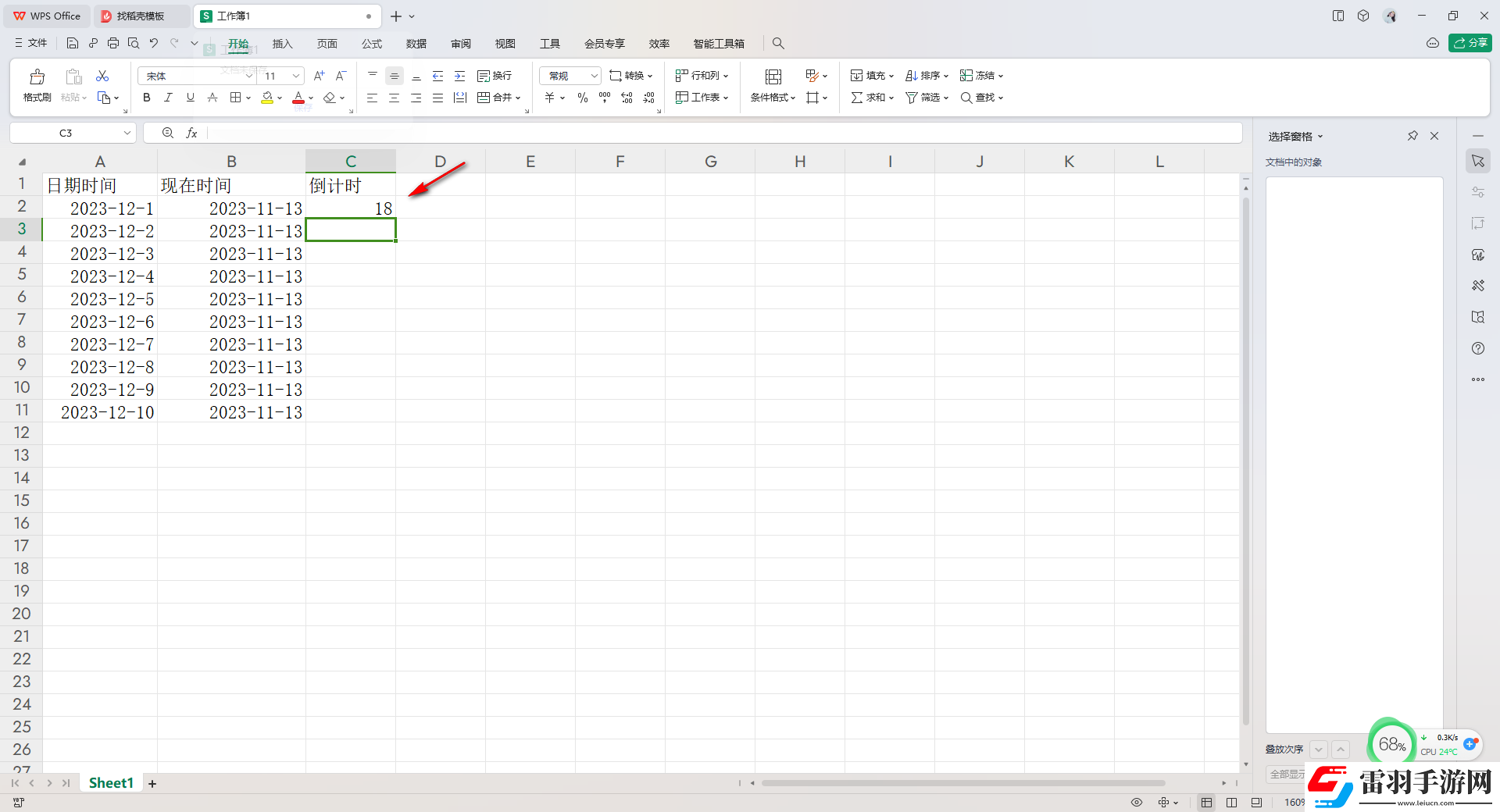Click the 分享 (Share) button

click(1470, 43)
